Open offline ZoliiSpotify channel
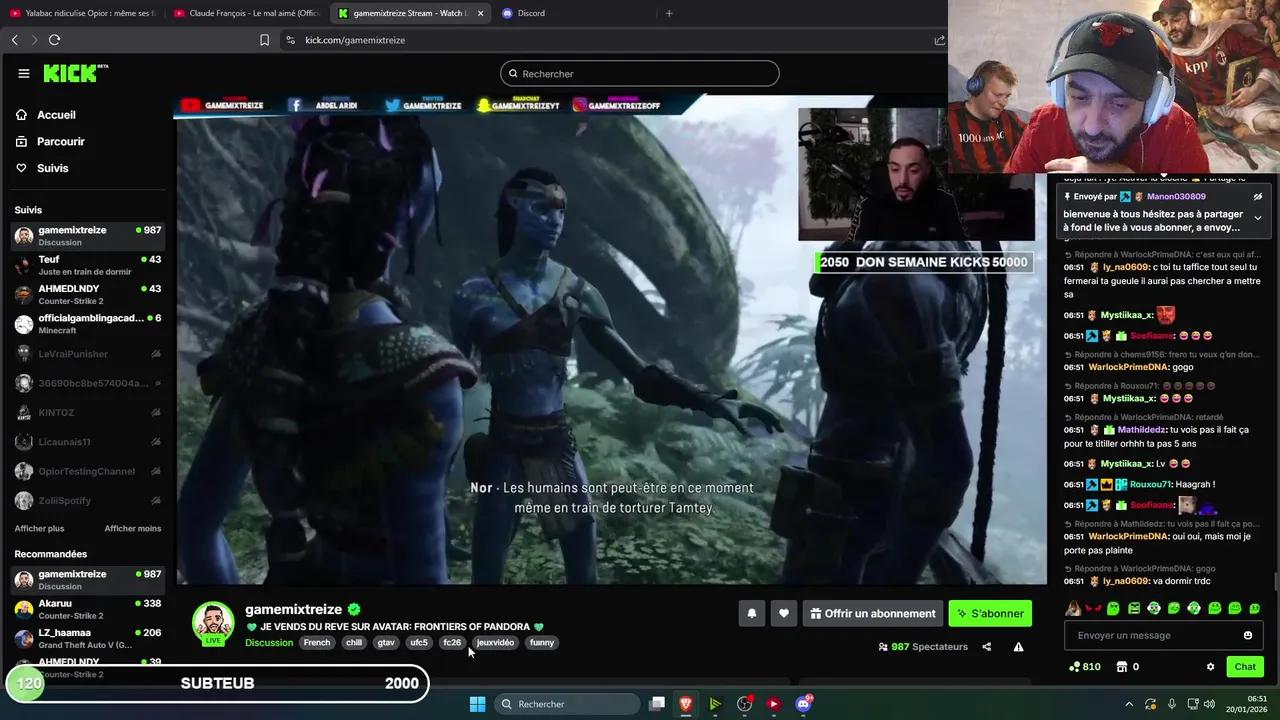Screen dimensions: 1280x720 pos(87,500)
